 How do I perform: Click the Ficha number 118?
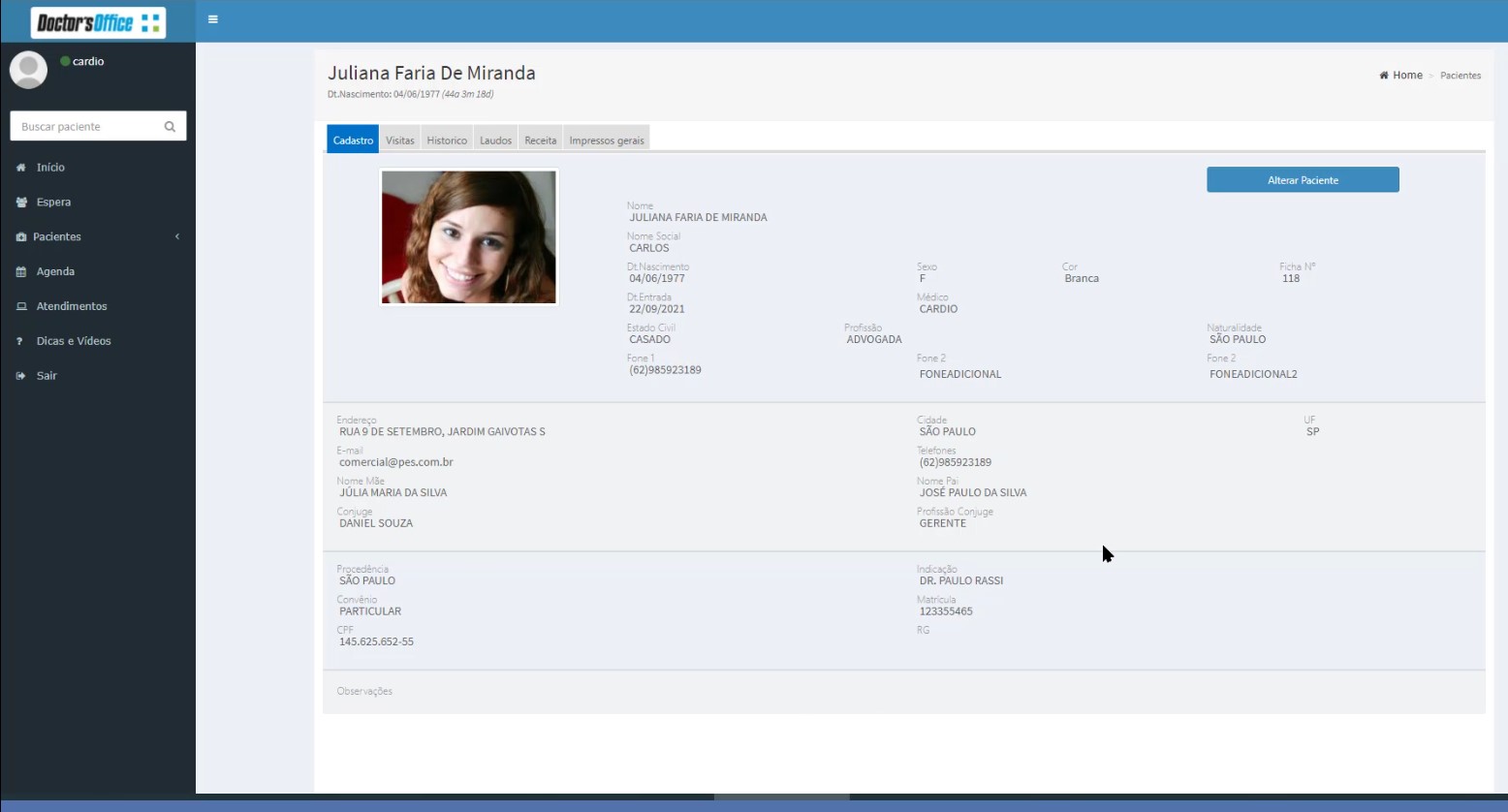point(1291,279)
